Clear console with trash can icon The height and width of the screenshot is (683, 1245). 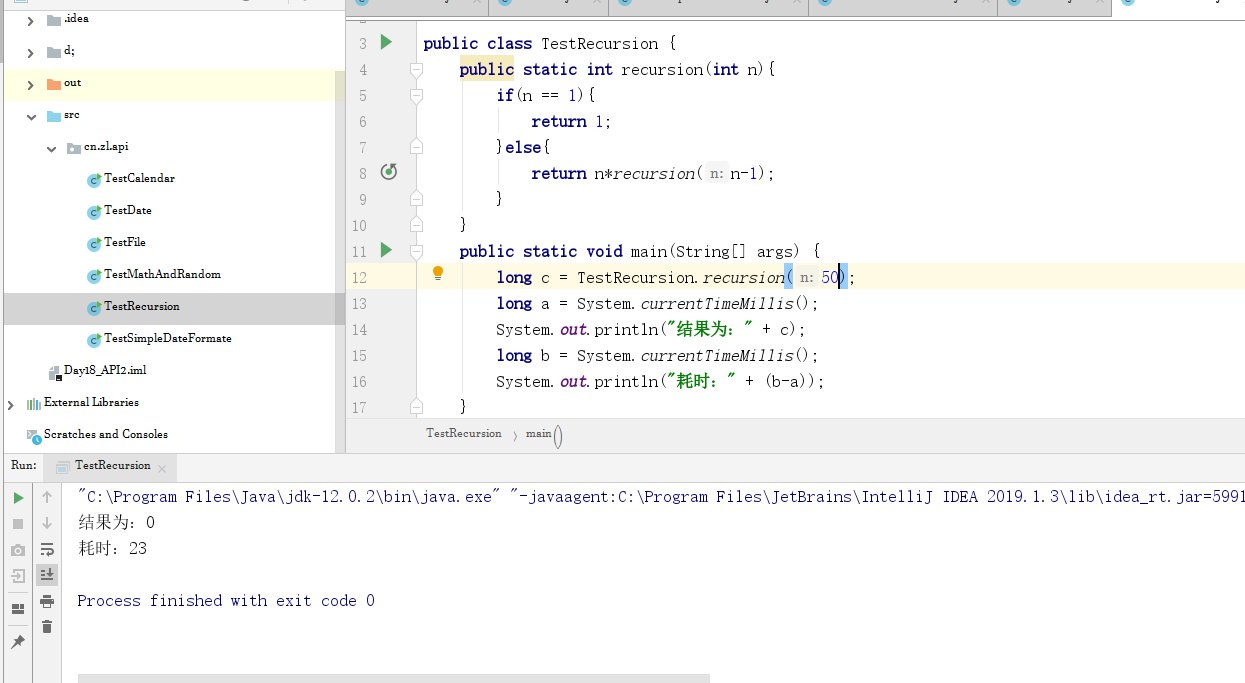(x=47, y=627)
